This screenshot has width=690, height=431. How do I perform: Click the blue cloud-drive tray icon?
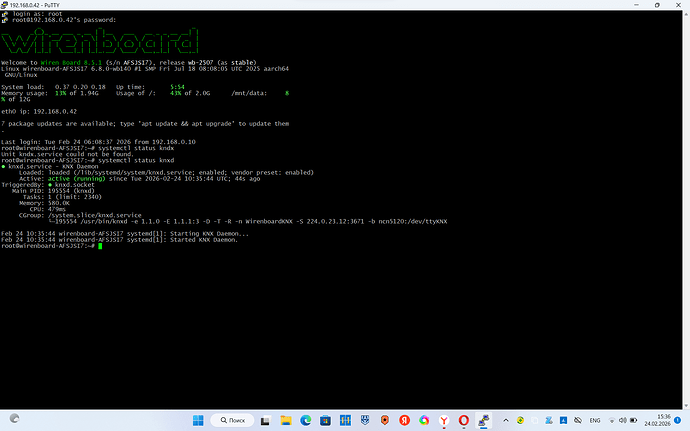(x=549, y=420)
